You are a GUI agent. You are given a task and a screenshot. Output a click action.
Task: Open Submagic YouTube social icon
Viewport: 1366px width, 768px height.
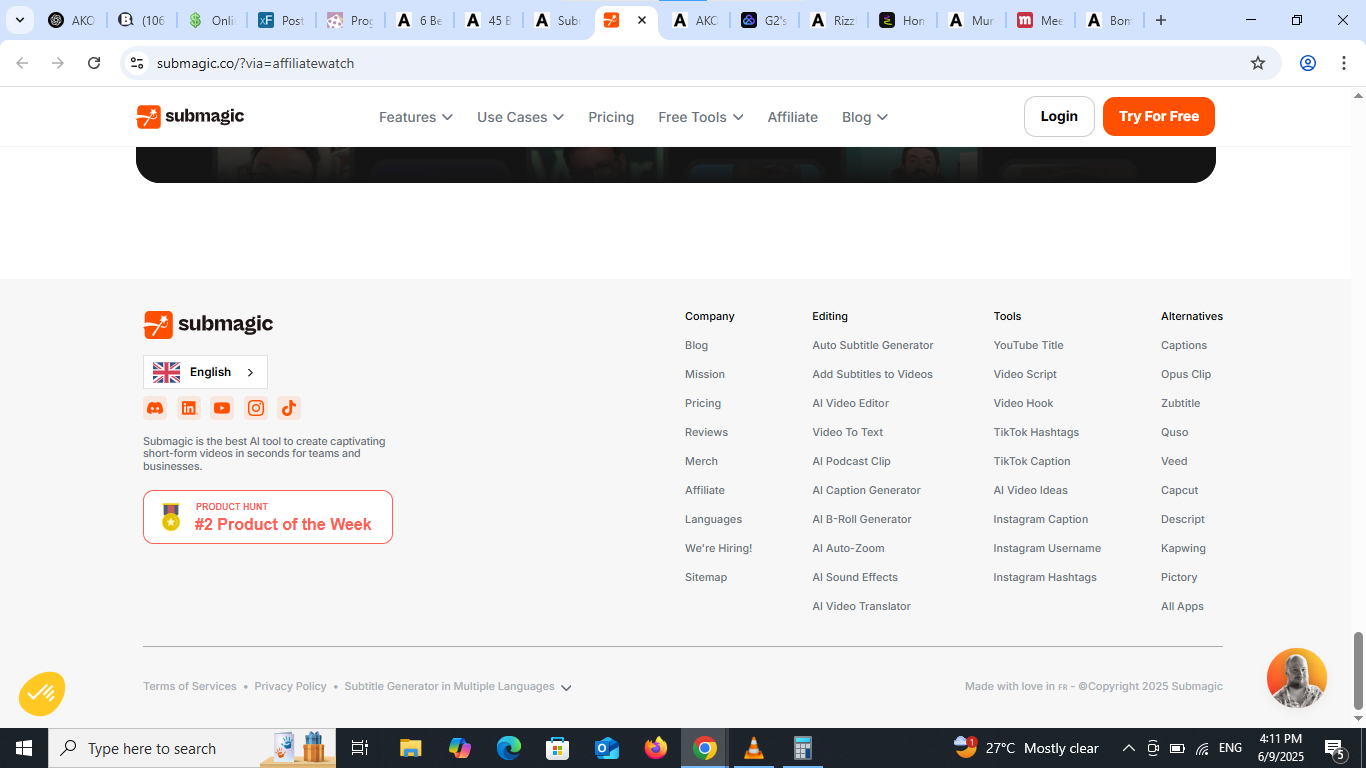click(x=222, y=408)
